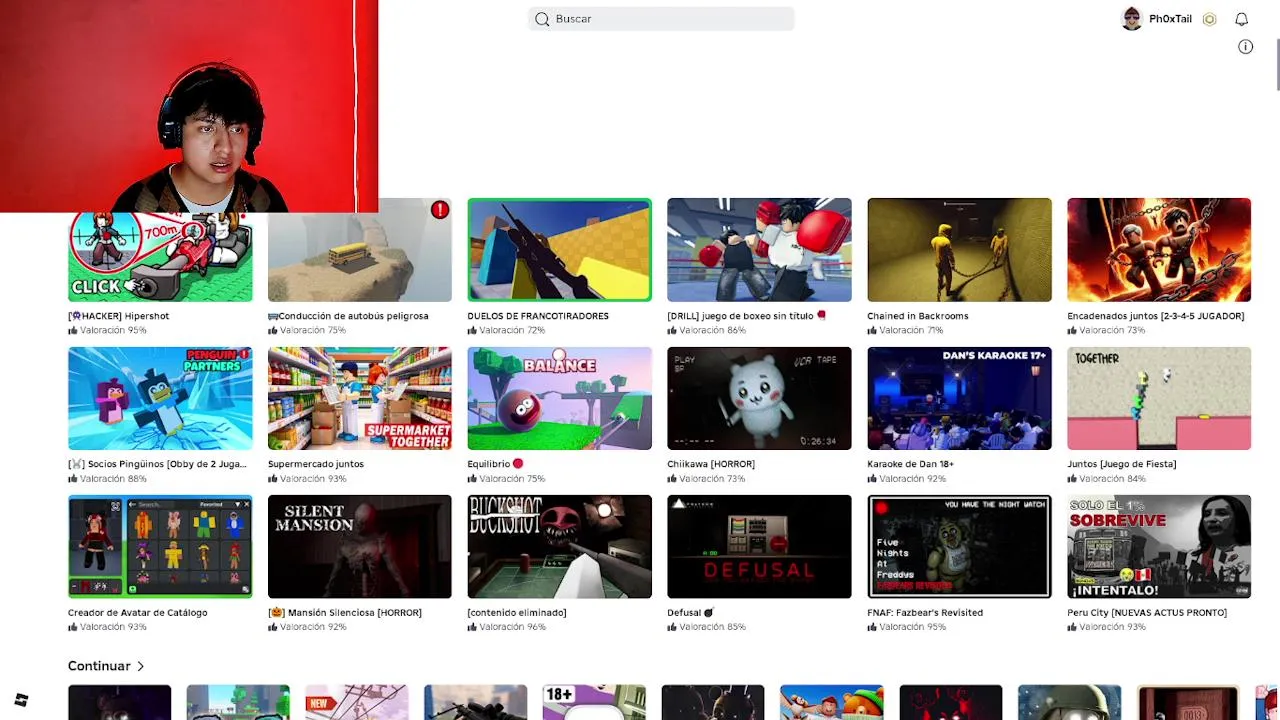Click rating text Valoración 96% under contenido eliminado

click(512, 627)
